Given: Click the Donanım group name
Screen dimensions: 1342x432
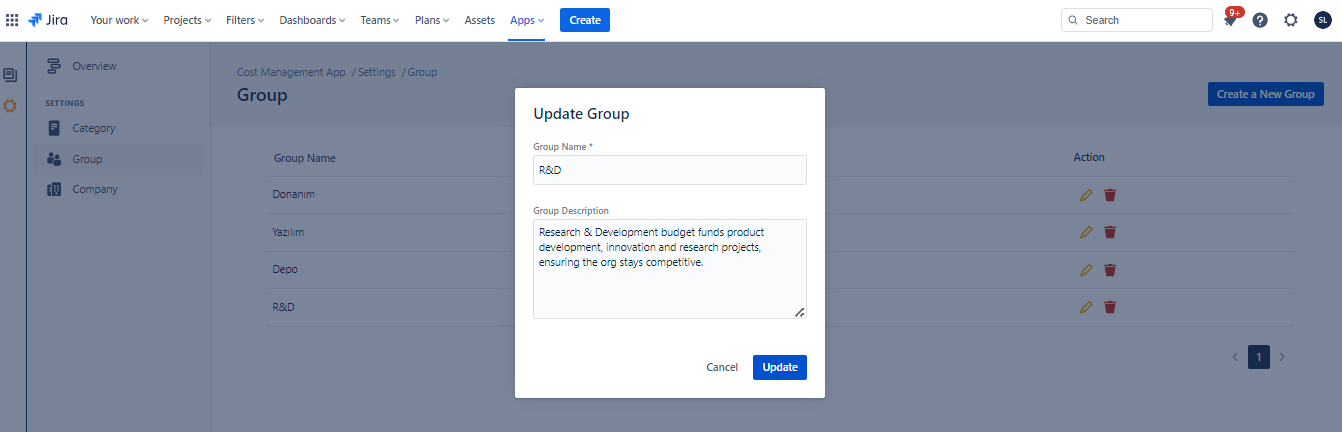Looking at the screenshot, I should (x=294, y=194).
